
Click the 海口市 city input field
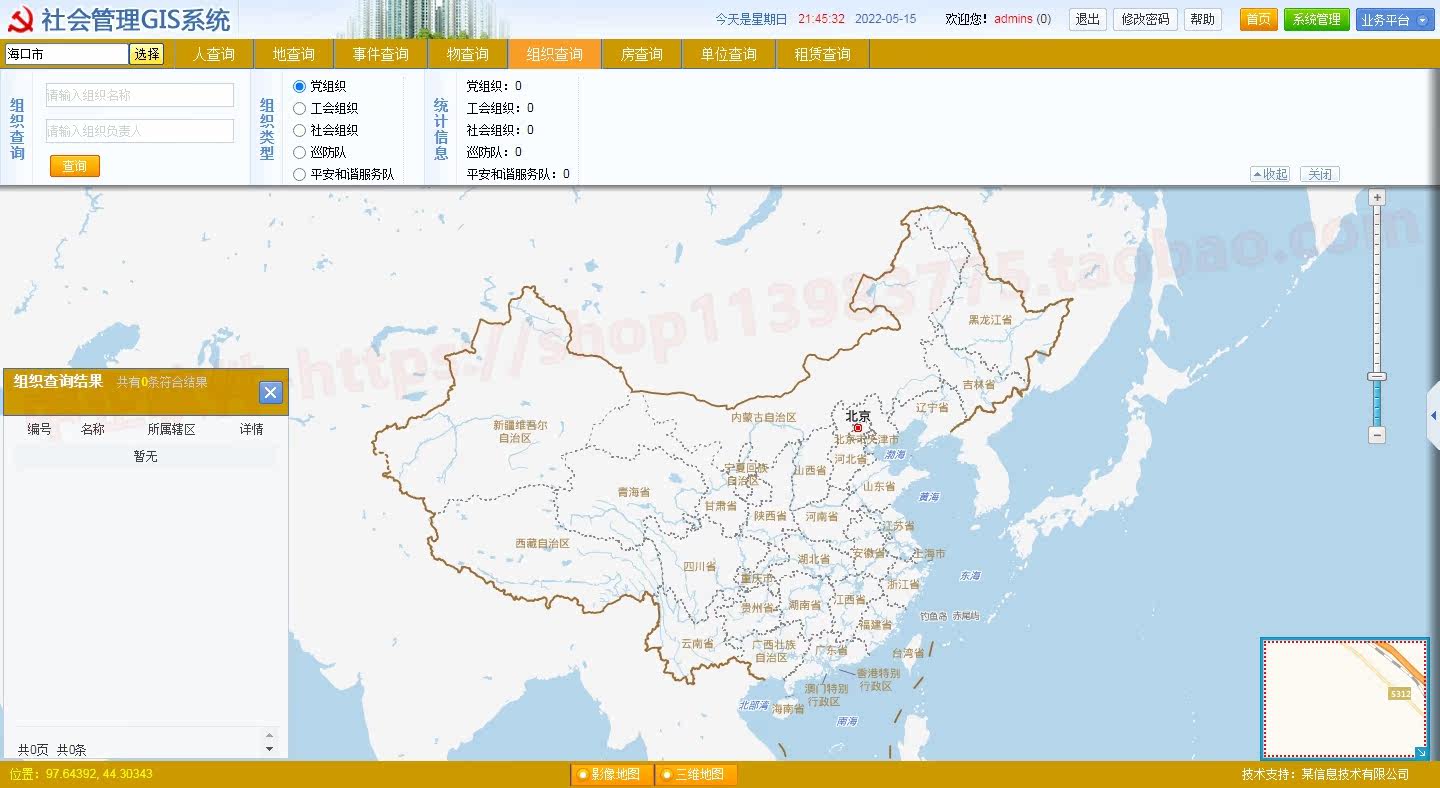tap(67, 54)
